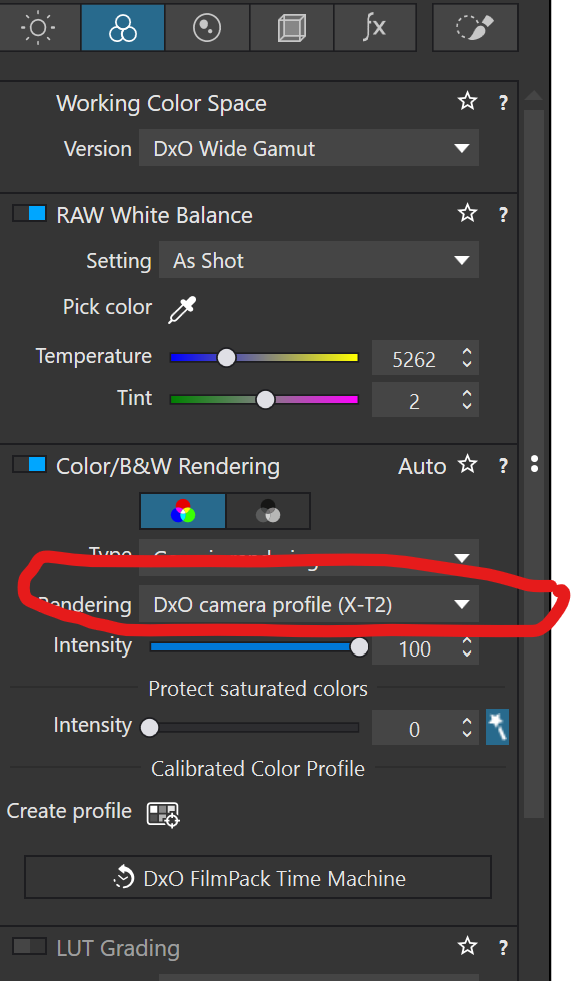
Task: Open the Effects fx tab
Action: pos(375,28)
